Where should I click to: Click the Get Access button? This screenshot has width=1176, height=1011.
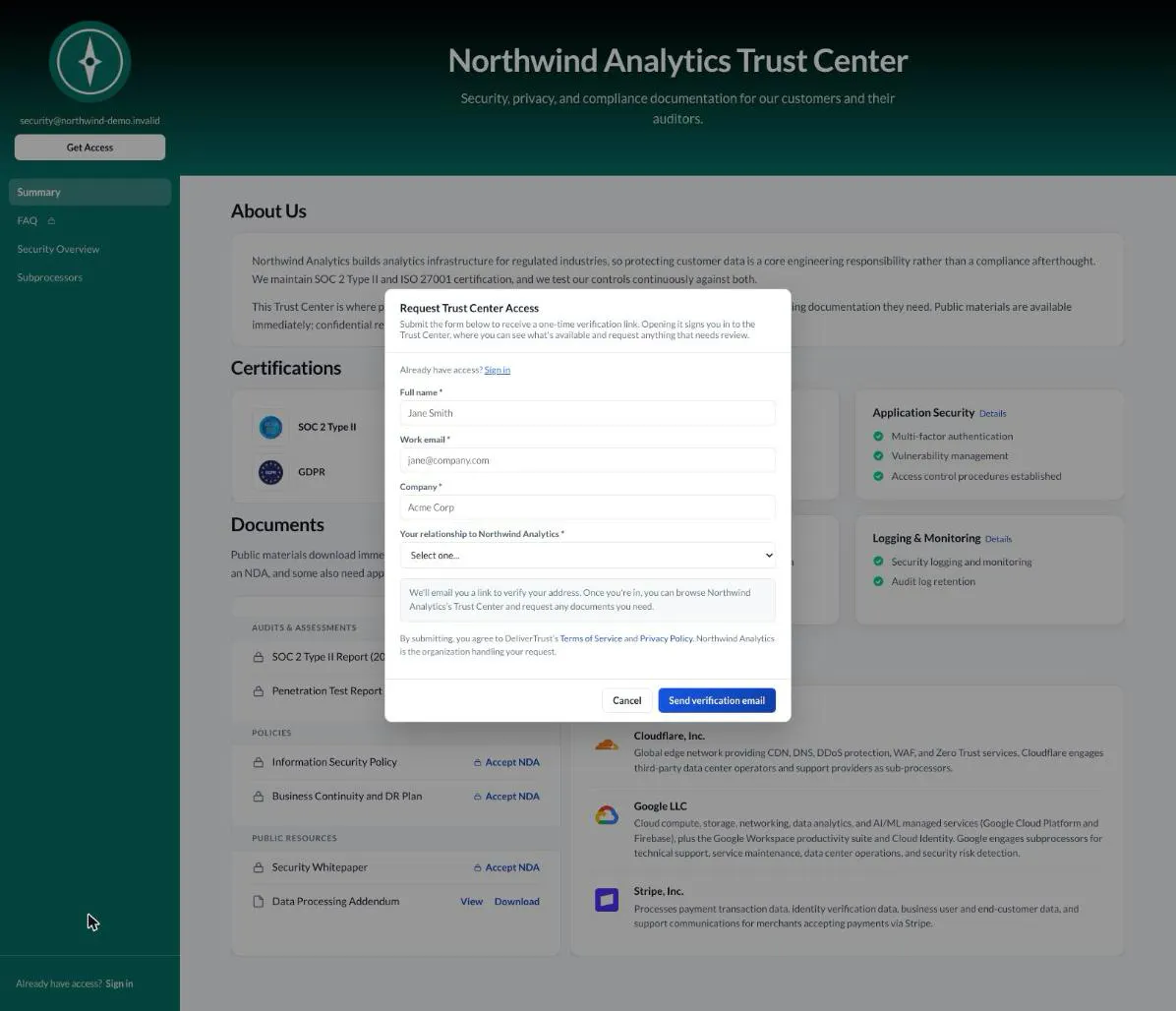(x=90, y=147)
